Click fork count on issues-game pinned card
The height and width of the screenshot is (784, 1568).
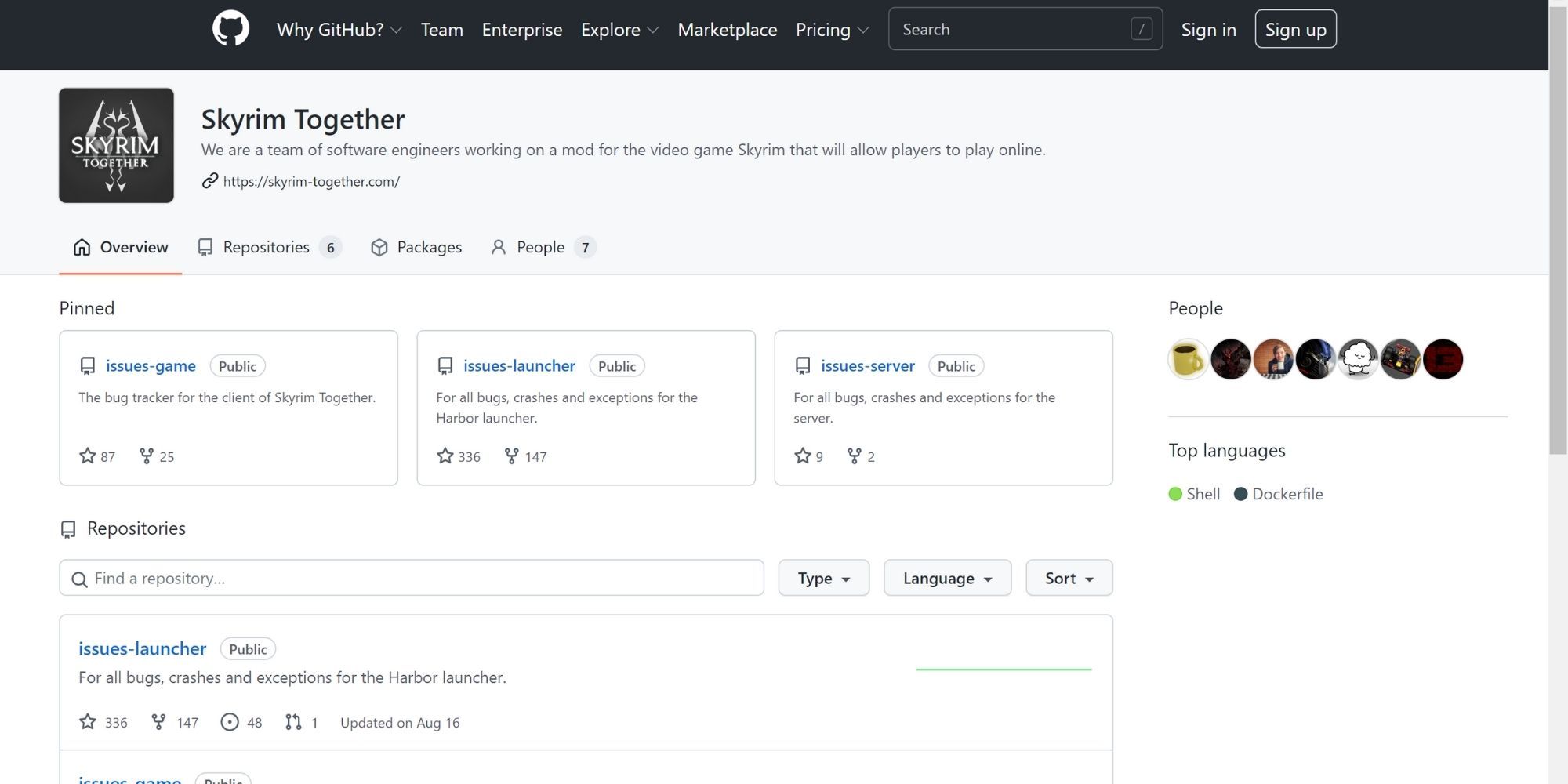click(157, 456)
